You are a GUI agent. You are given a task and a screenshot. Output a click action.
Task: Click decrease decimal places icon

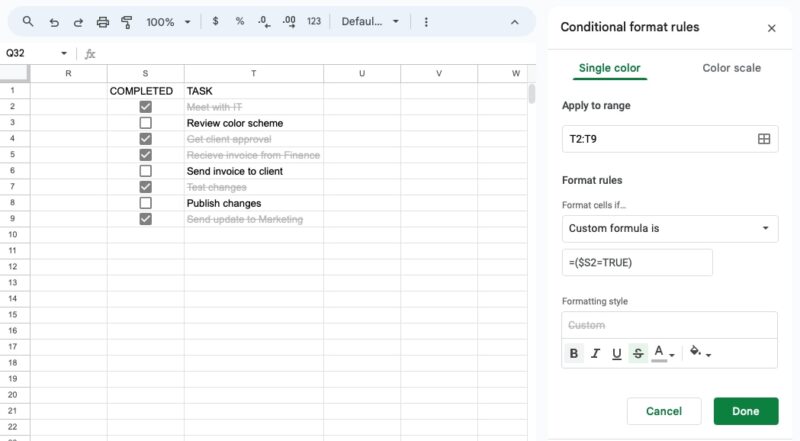264,21
